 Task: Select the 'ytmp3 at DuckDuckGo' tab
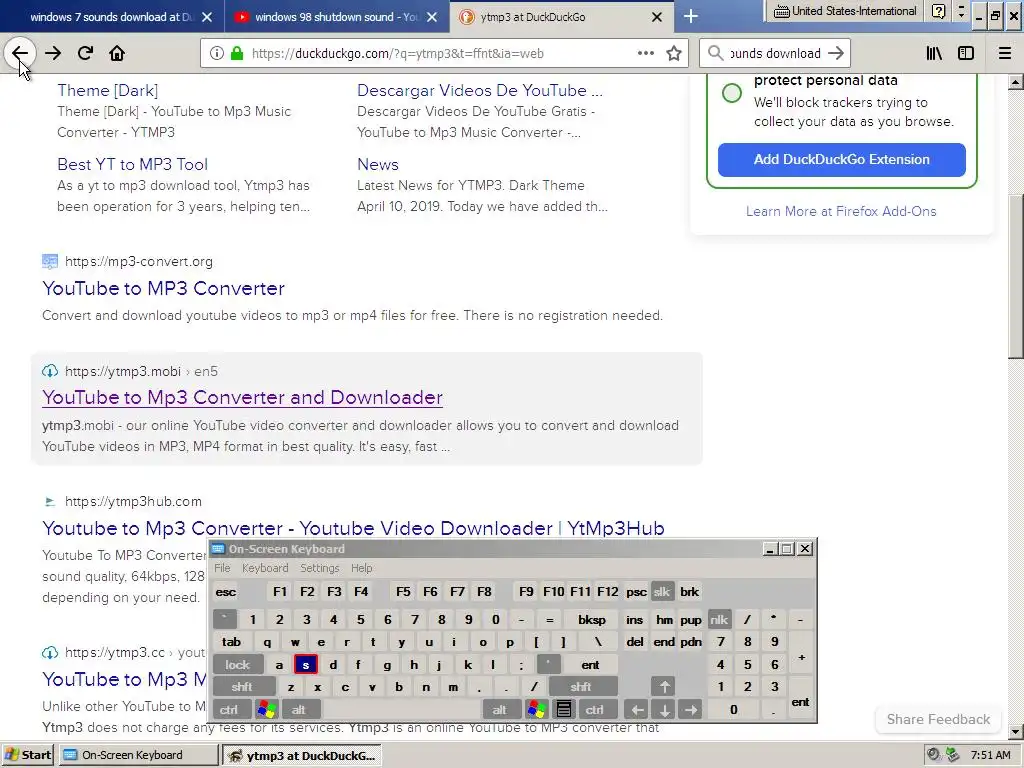(562, 17)
